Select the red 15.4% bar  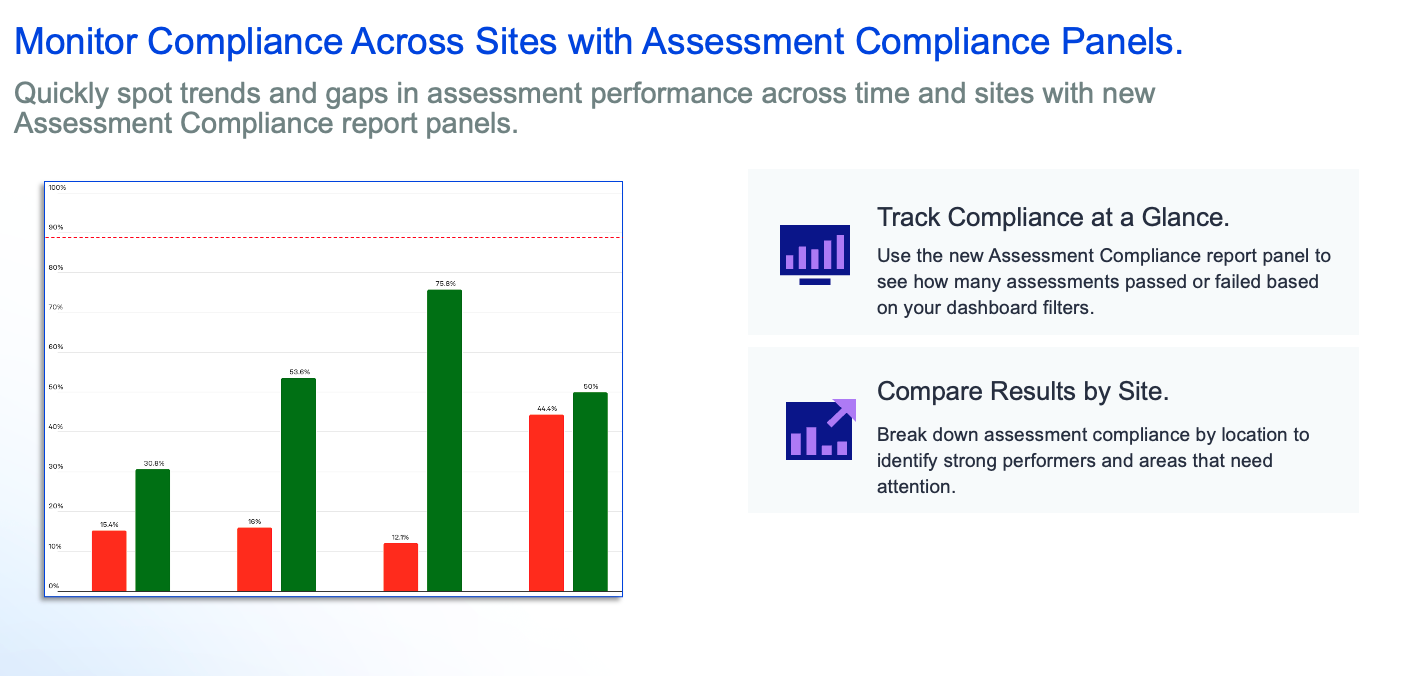click(109, 561)
